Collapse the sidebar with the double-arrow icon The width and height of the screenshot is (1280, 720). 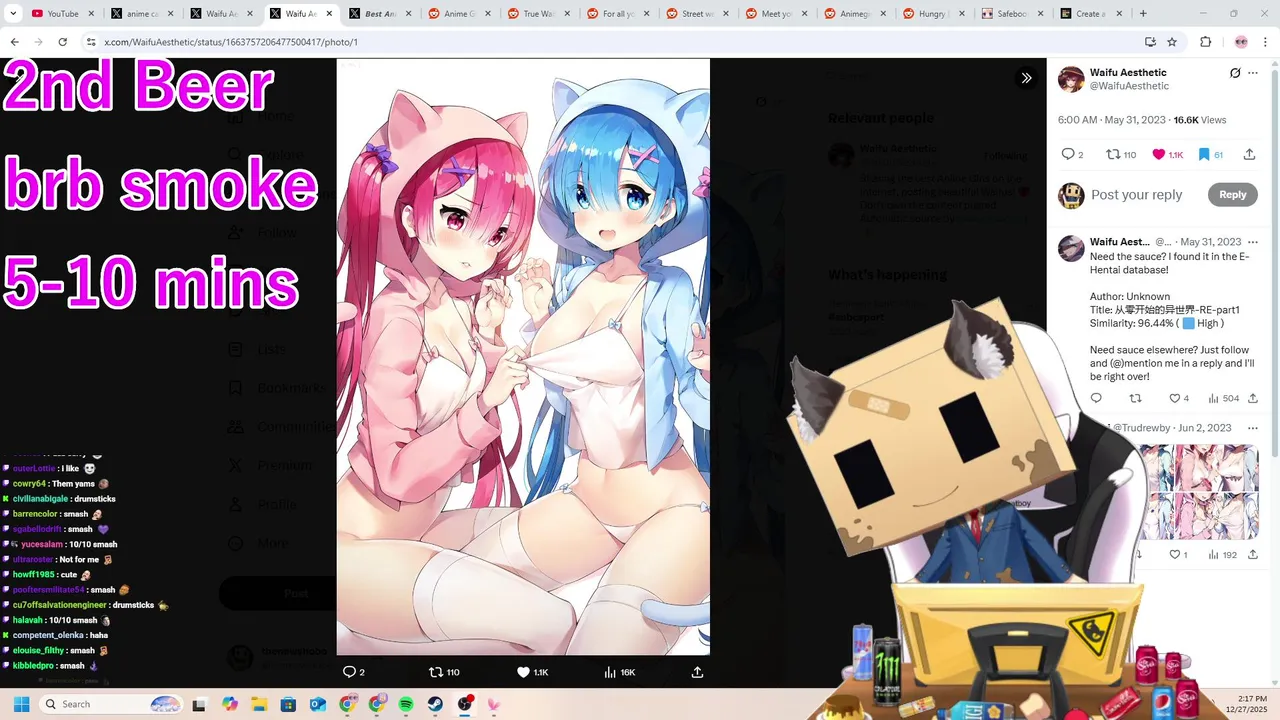(x=1026, y=78)
